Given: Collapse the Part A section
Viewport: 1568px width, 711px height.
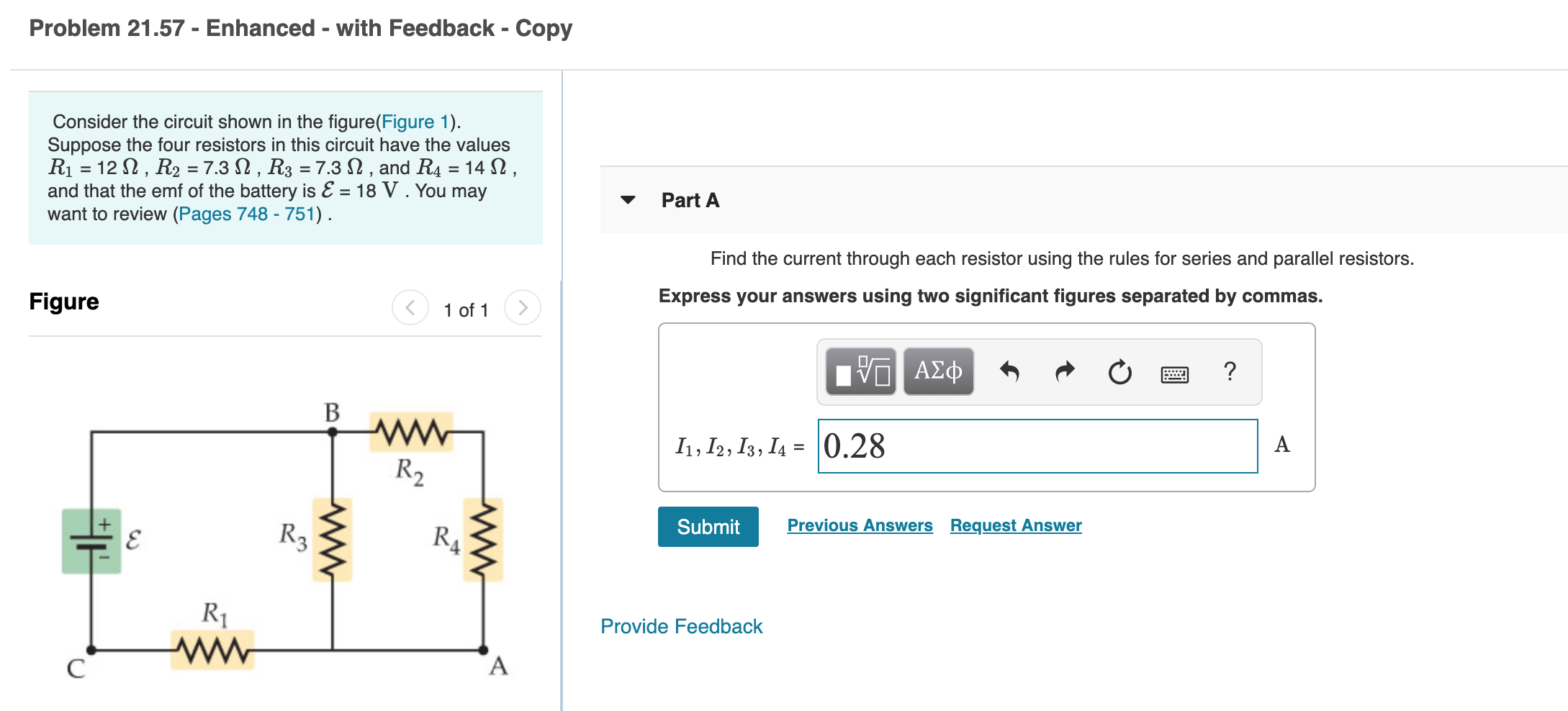Looking at the screenshot, I should tap(628, 201).
